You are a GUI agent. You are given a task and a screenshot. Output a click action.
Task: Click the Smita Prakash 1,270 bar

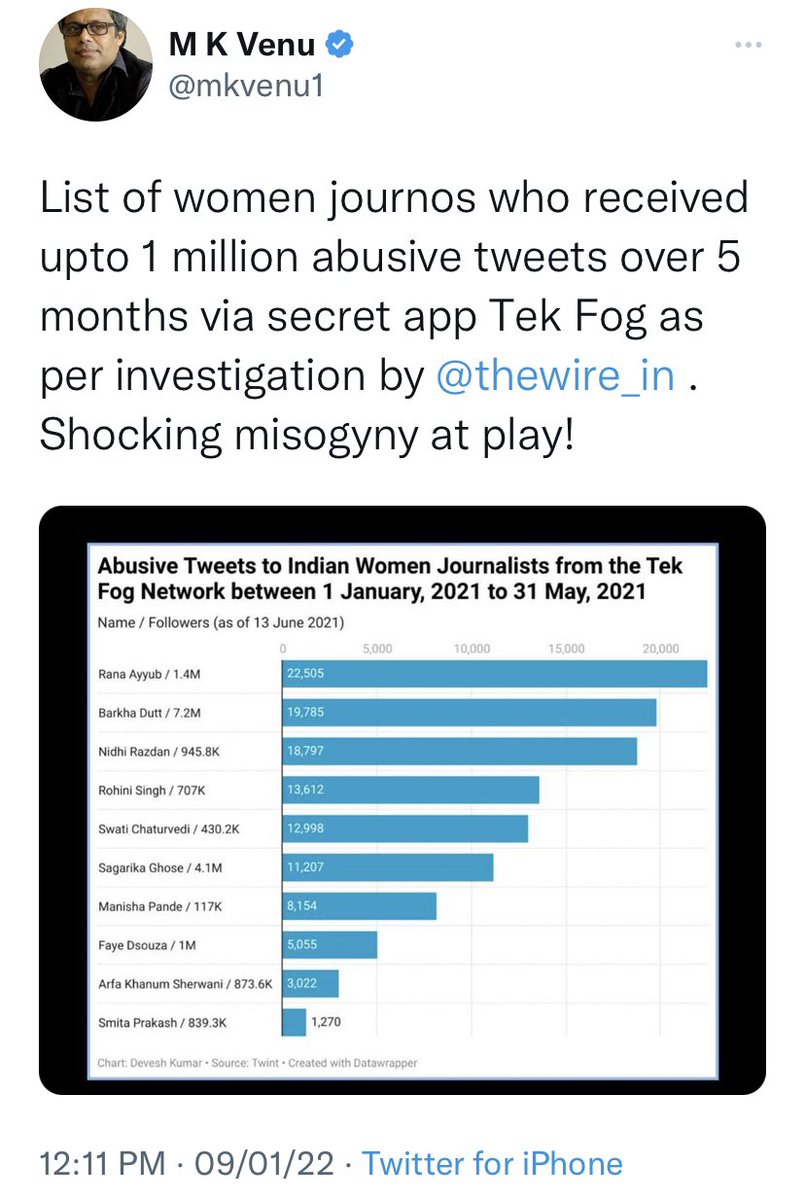click(x=295, y=1021)
